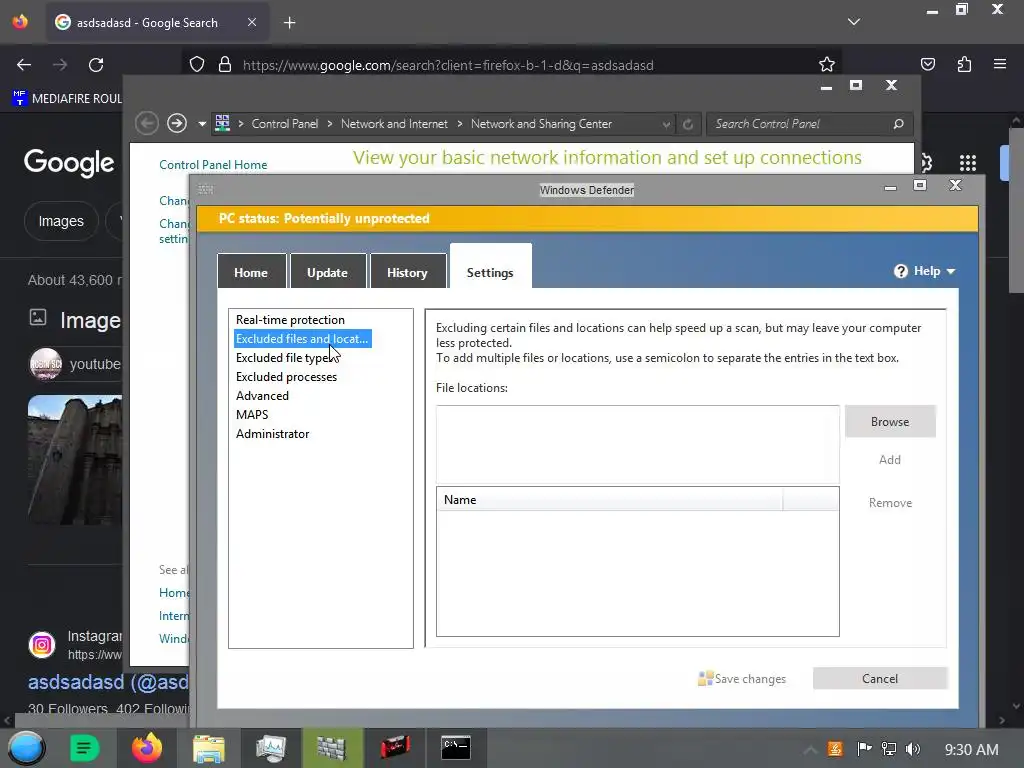Open recent locations dropdown in Control Panel
1024x768 pixels.
(202, 123)
